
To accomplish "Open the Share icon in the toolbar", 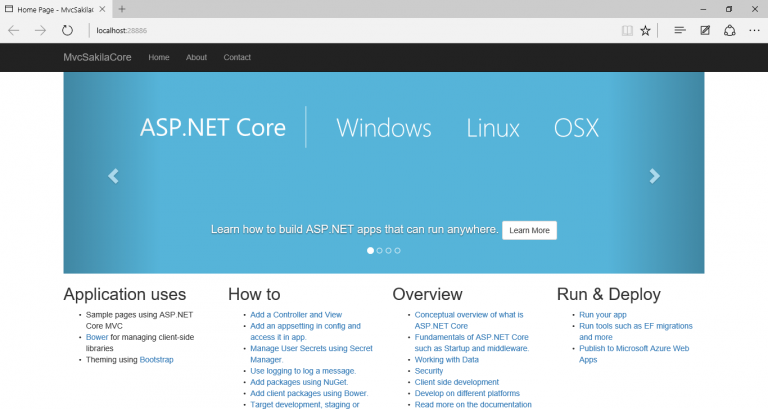I will tap(730, 30).
